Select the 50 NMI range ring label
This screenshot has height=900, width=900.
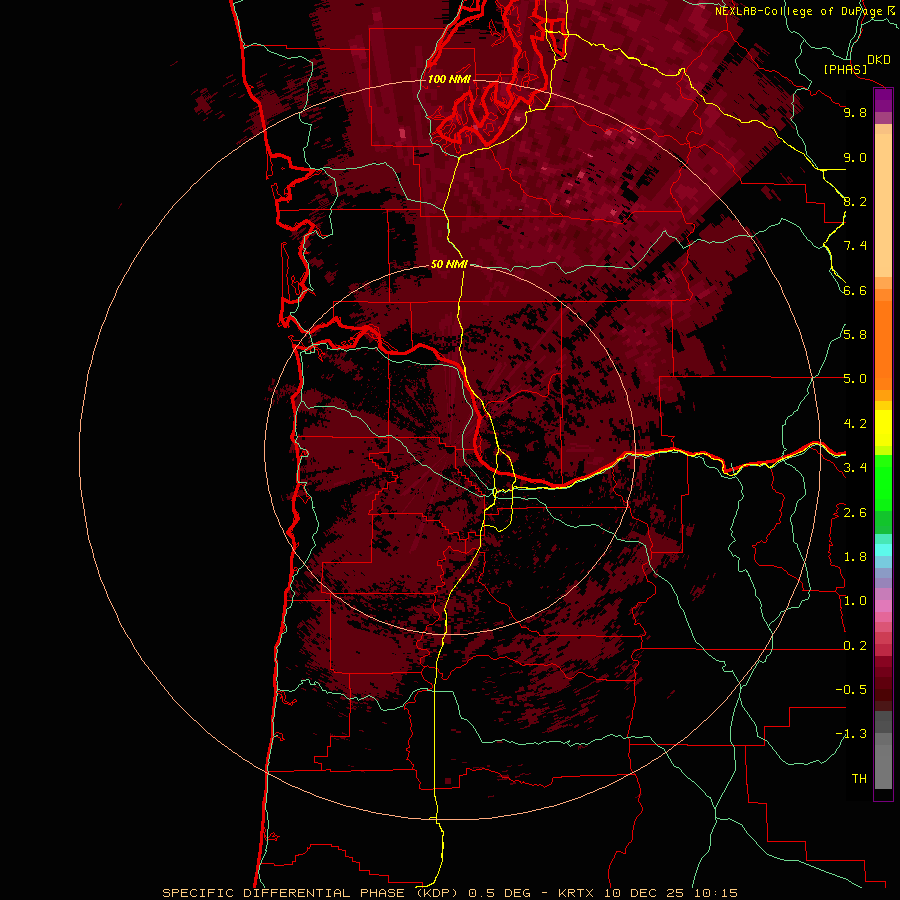click(449, 264)
